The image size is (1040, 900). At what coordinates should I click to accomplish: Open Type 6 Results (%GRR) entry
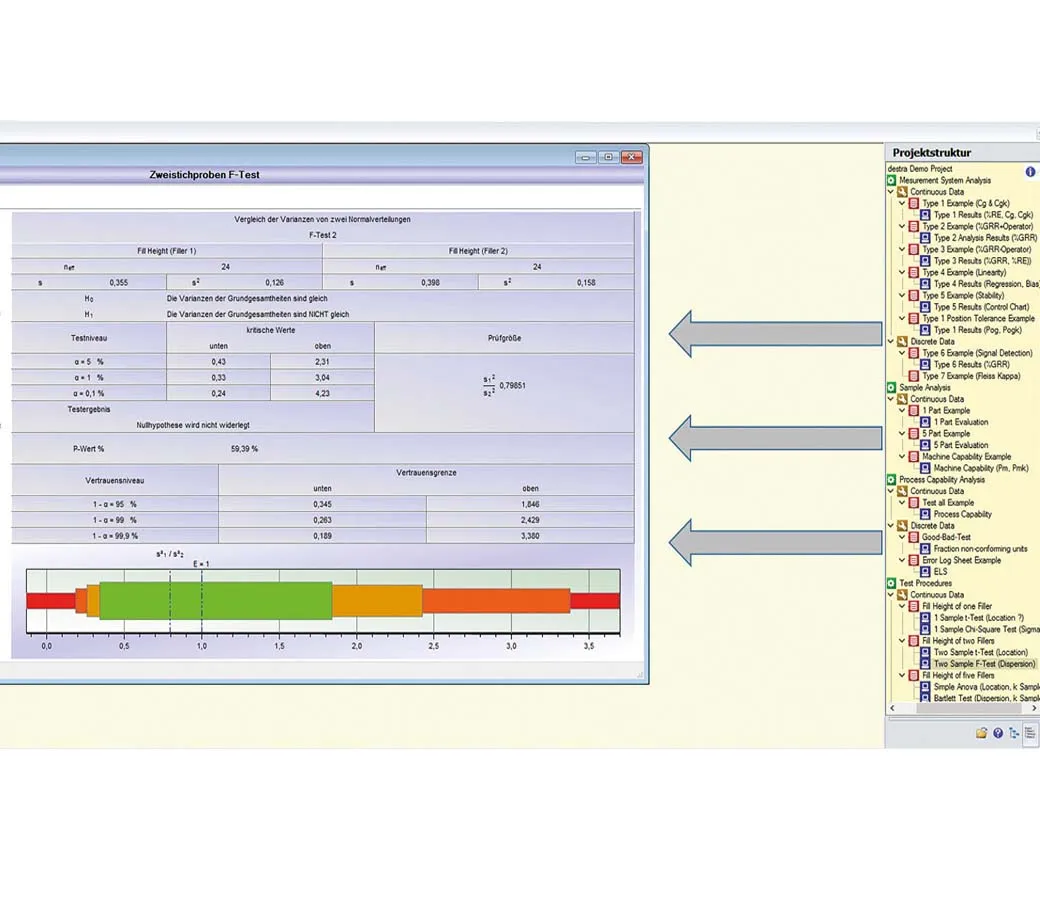971,364
